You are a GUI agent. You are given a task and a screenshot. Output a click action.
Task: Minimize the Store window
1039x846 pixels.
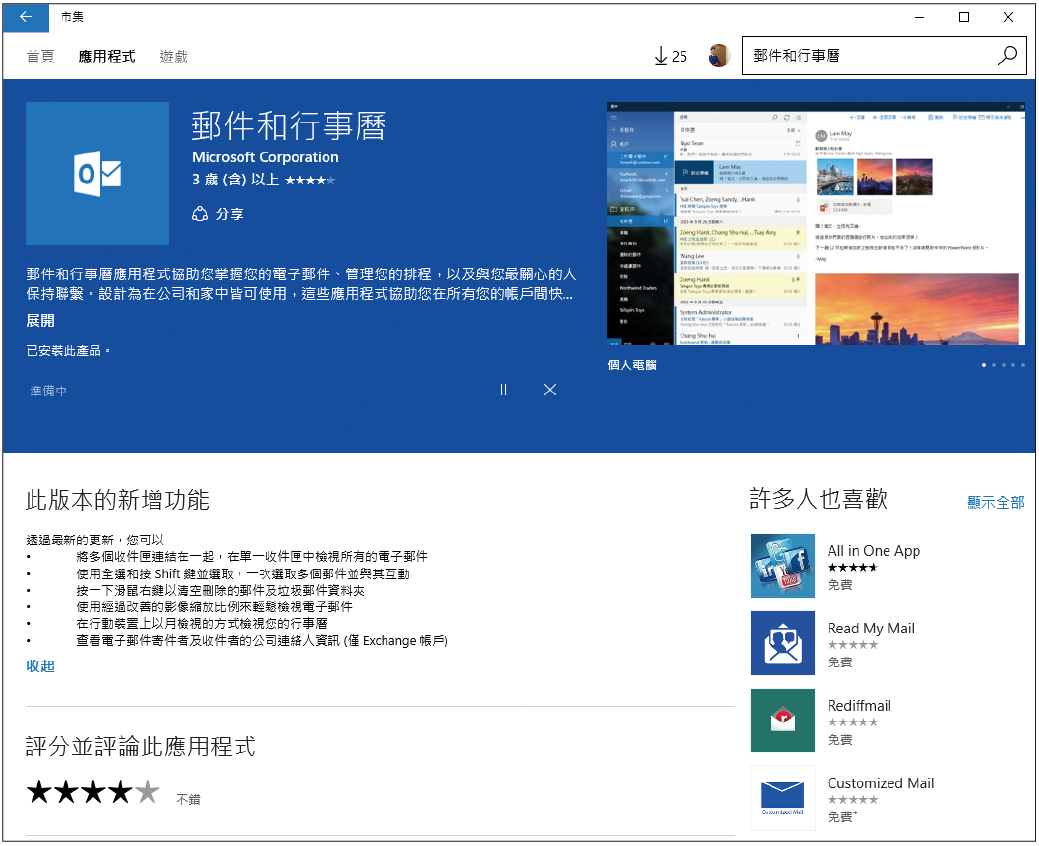click(920, 17)
